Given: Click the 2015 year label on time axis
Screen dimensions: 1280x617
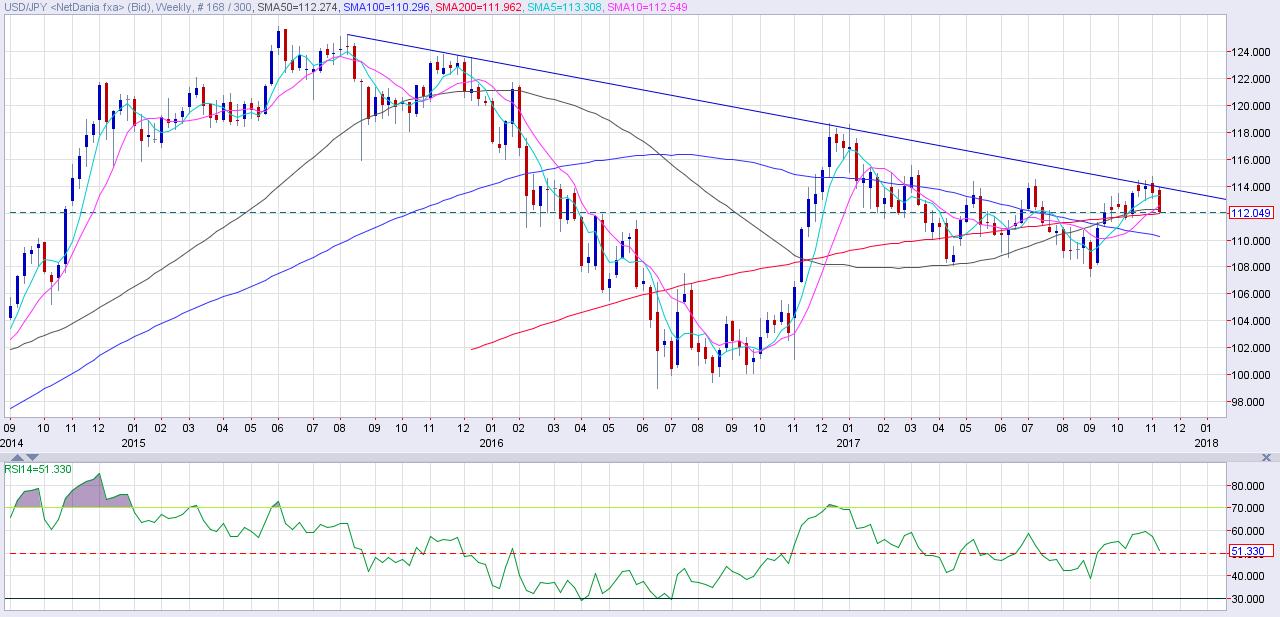Looking at the screenshot, I should [x=132, y=442].
